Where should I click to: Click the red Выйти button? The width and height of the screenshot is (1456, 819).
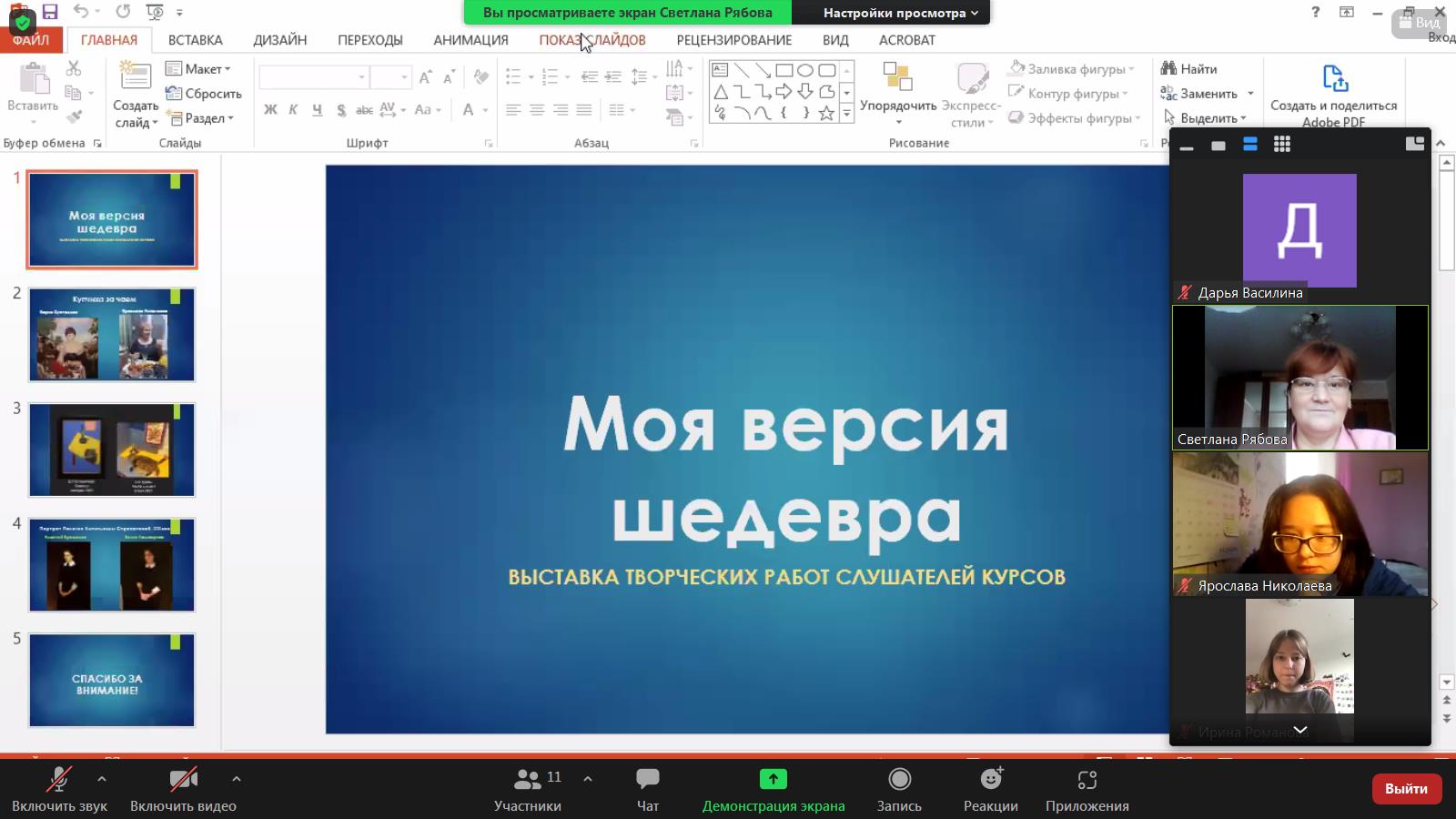[1405, 788]
